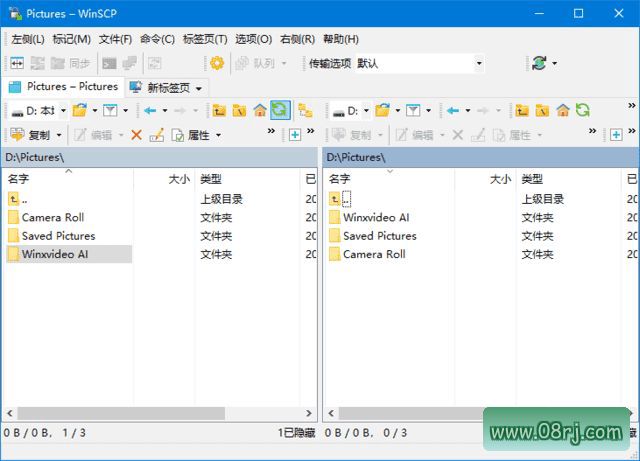Click left panel scrollbar right arrow
640x461 pixels.
pyautogui.click(x=309, y=413)
